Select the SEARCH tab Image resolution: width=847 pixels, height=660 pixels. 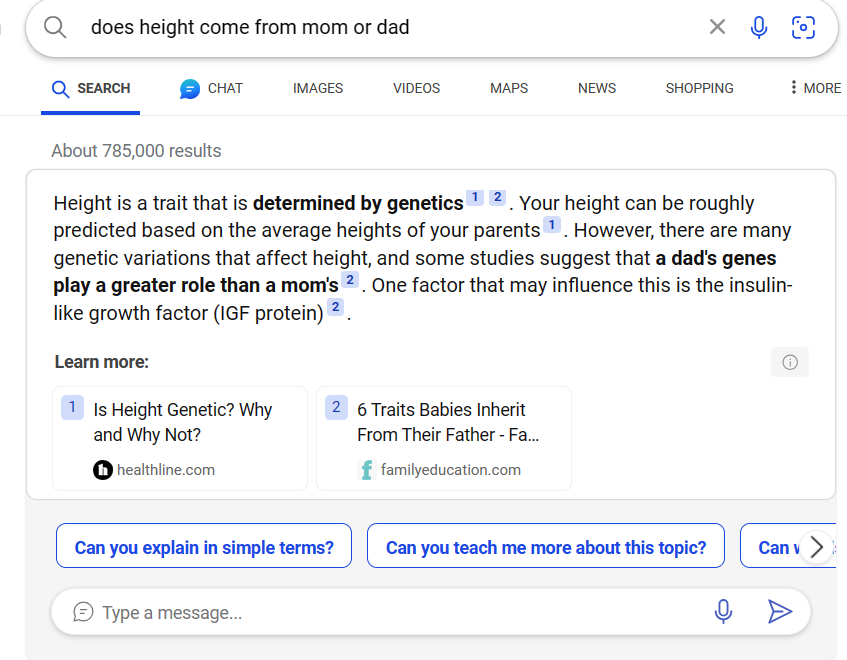coord(91,89)
